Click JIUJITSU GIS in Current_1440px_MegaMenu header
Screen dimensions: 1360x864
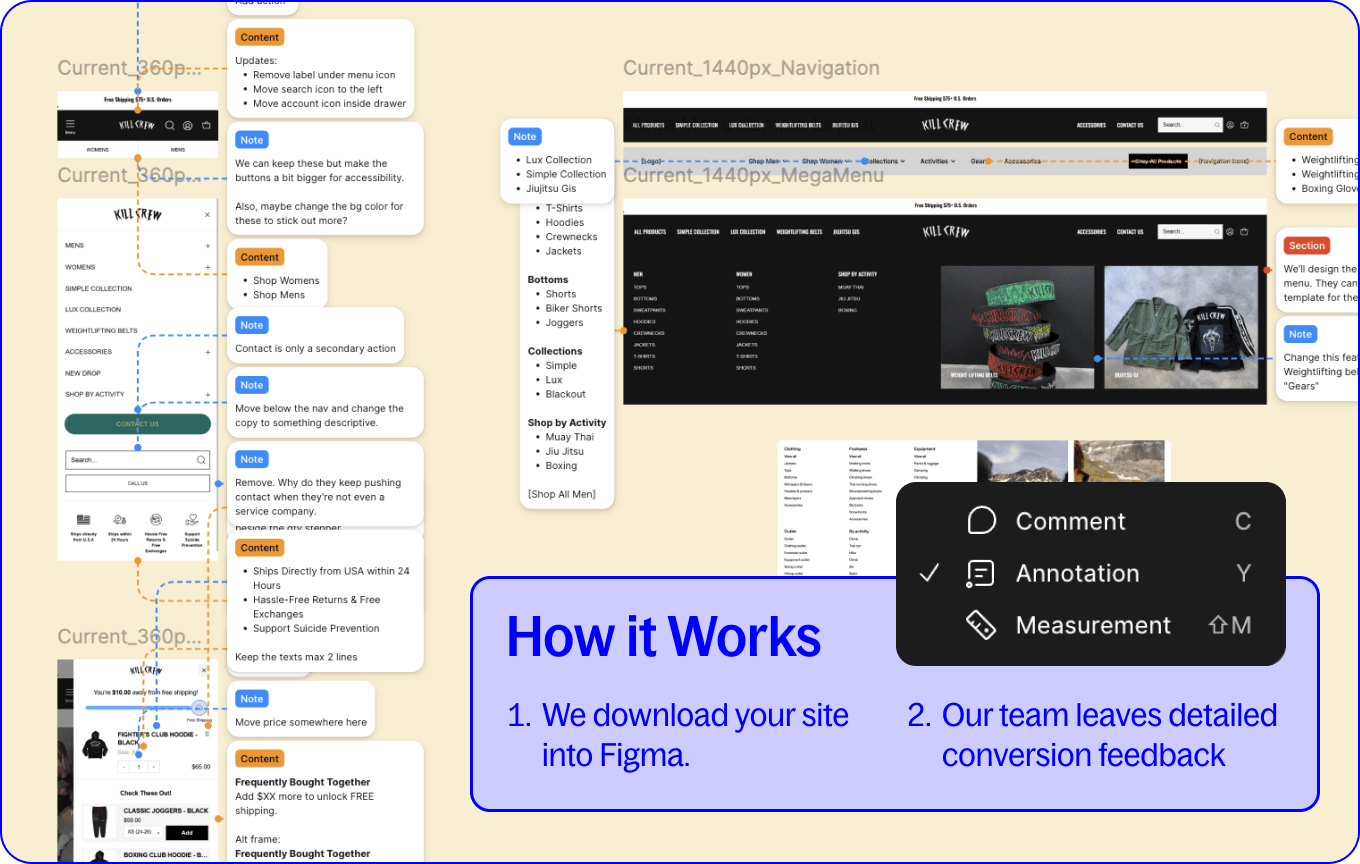(x=845, y=231)
